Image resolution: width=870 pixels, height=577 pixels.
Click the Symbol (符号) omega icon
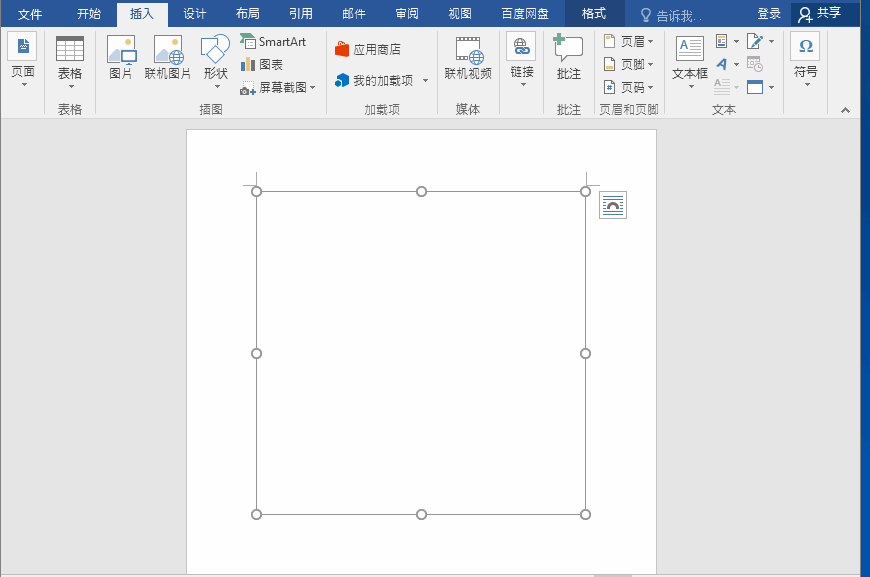pyautogui.click(x=805, y=46)
